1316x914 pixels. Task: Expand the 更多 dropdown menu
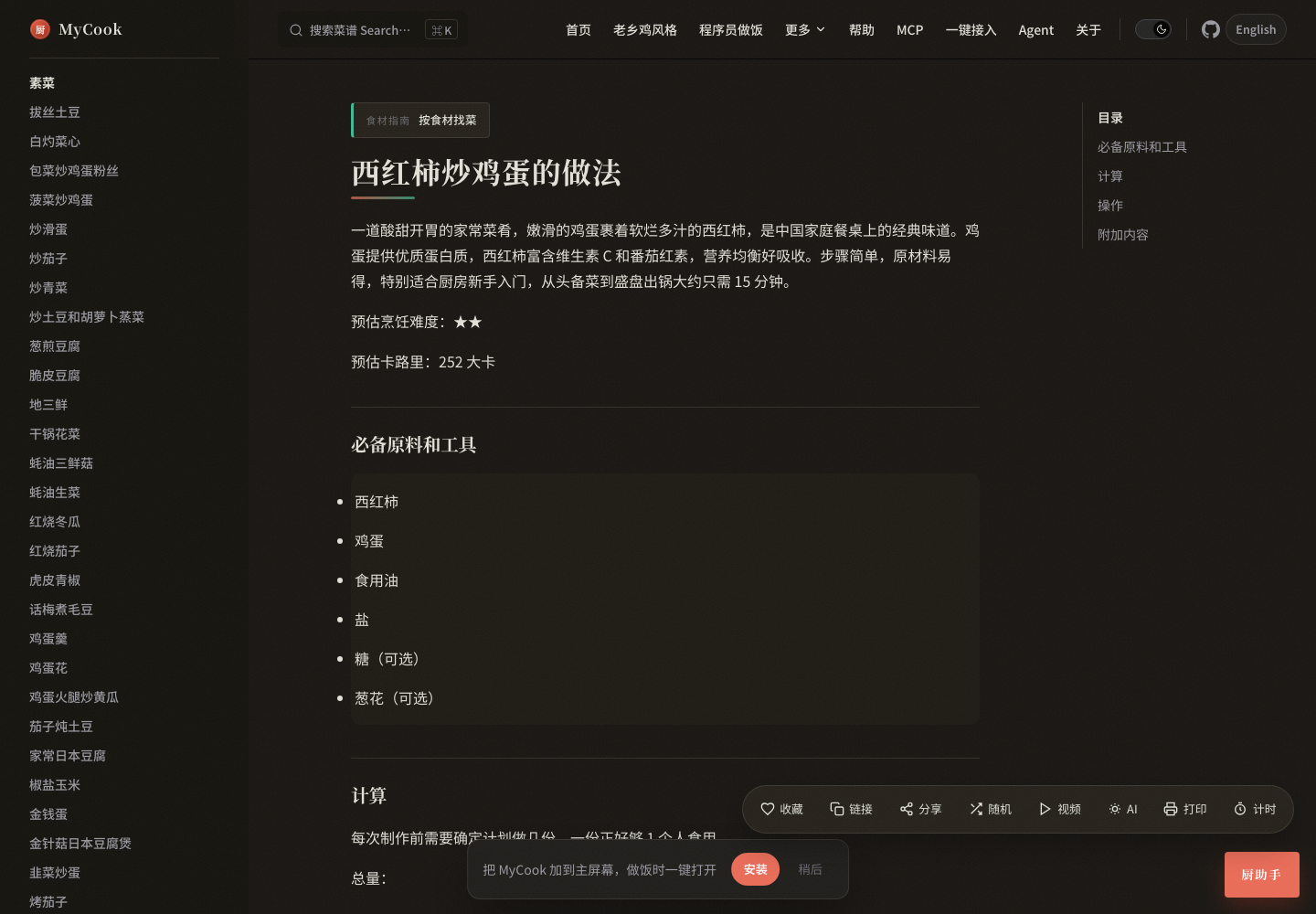[x=805, y=30]
